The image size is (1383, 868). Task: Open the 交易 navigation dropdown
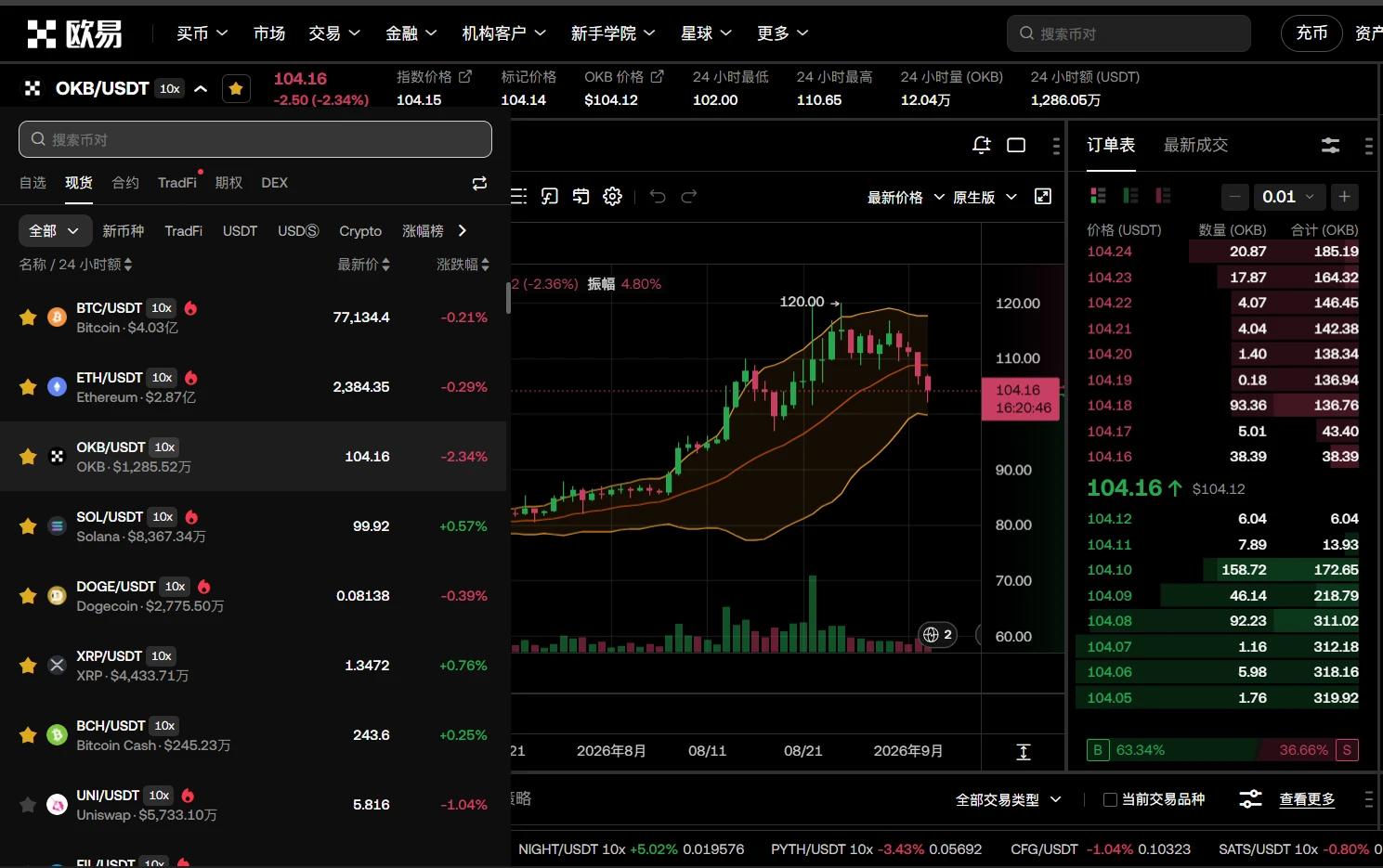[x=334, y=33]
